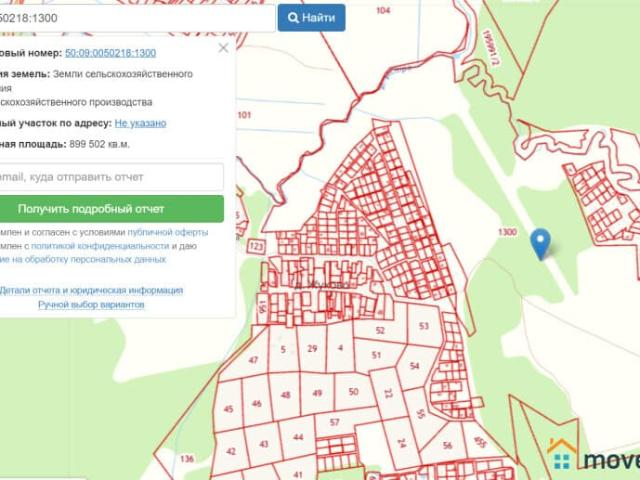Open политикой конфиденциальности link
The height and width of the screenshot is (480, 640).
pos(100,246)
